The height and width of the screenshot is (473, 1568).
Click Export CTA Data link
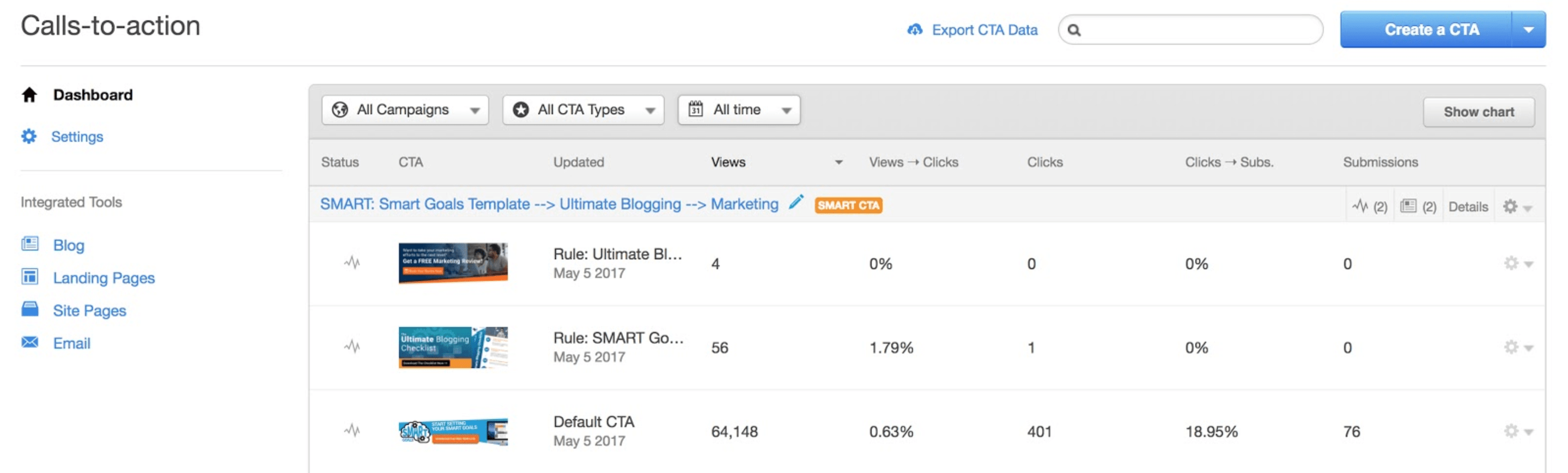[x=984, y=30]
